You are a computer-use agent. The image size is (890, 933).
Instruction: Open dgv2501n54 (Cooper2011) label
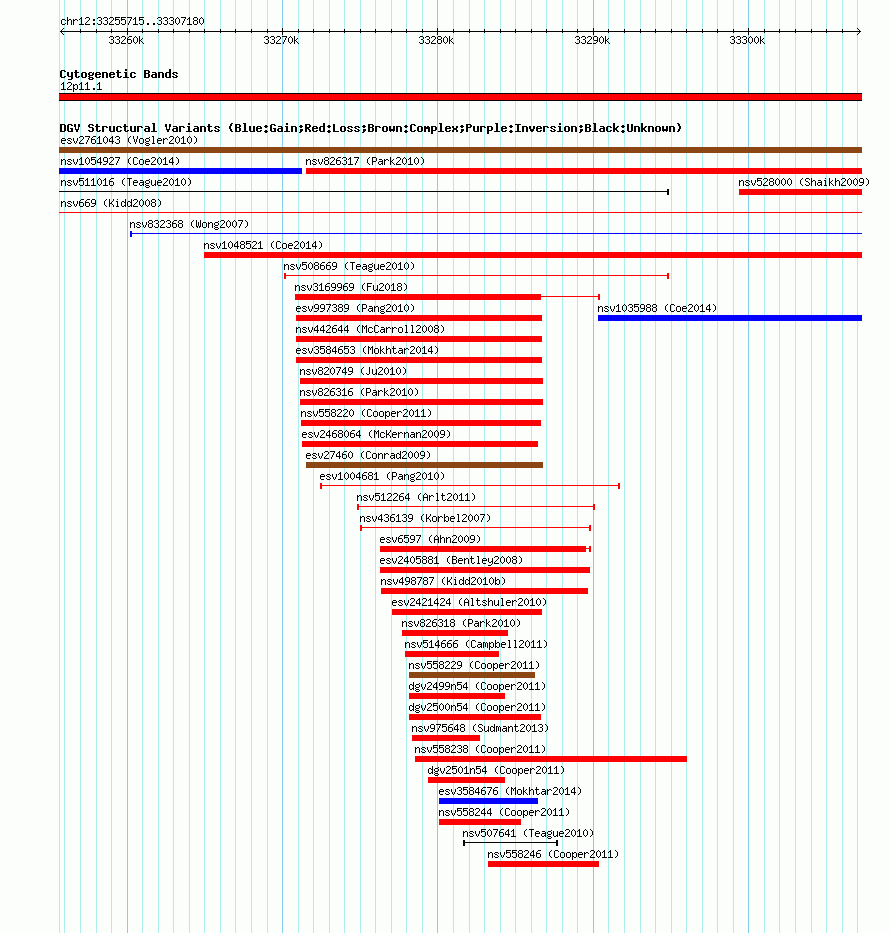point(496,771)
